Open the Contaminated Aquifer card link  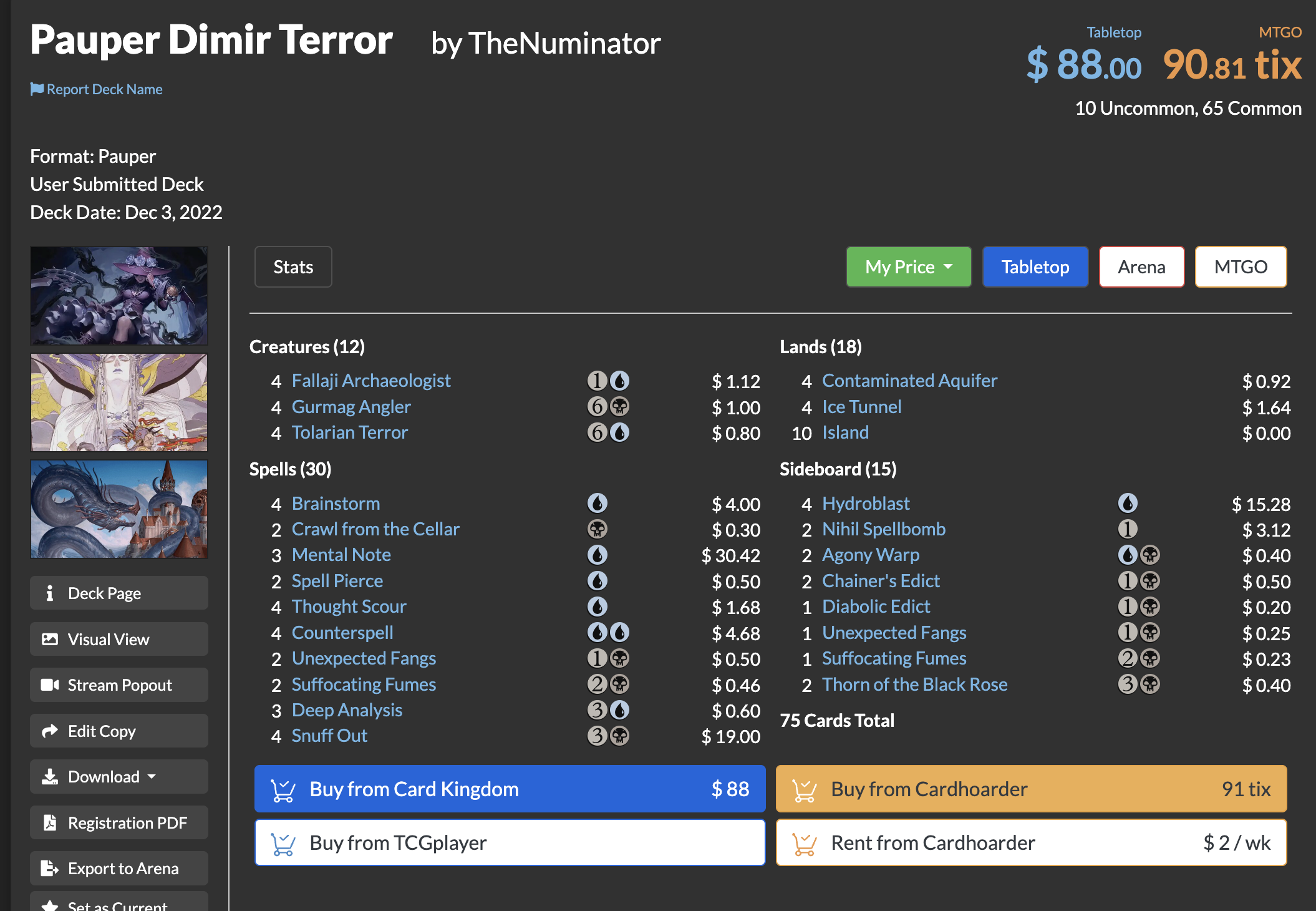pyautogui.click(x=909, y=381)
